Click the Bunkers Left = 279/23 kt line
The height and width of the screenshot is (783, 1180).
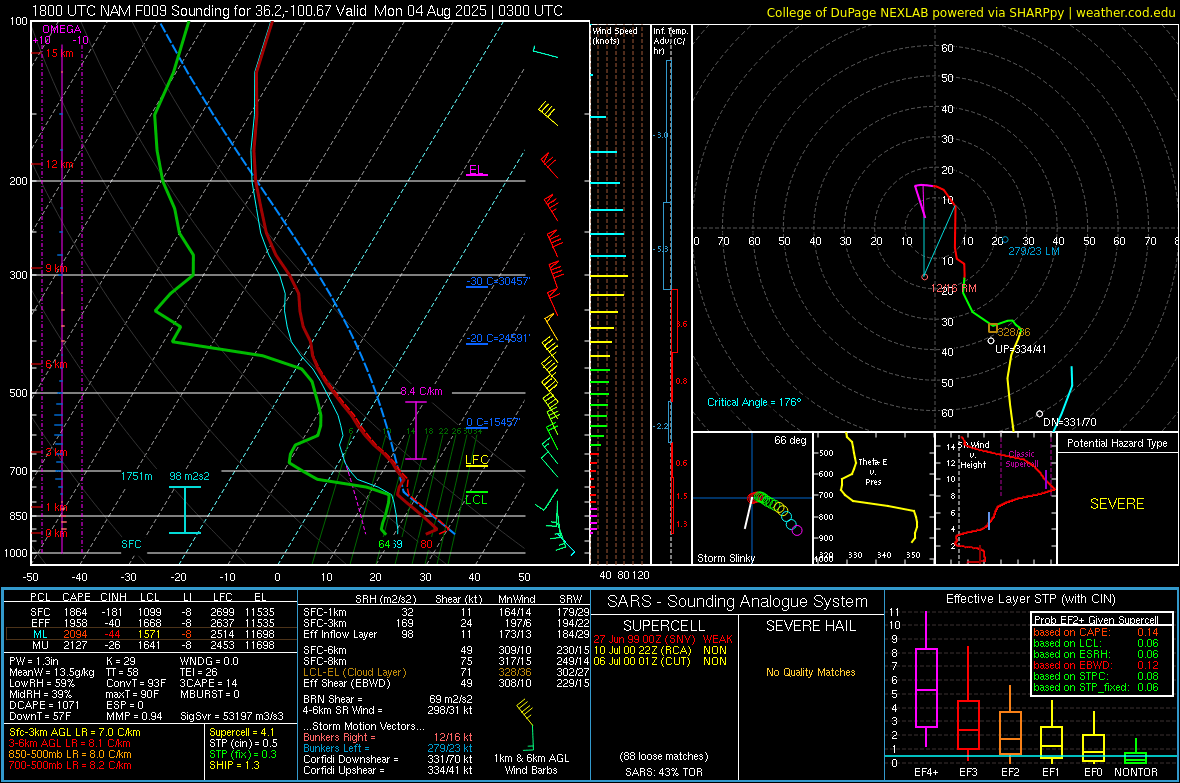pos(388,748)
